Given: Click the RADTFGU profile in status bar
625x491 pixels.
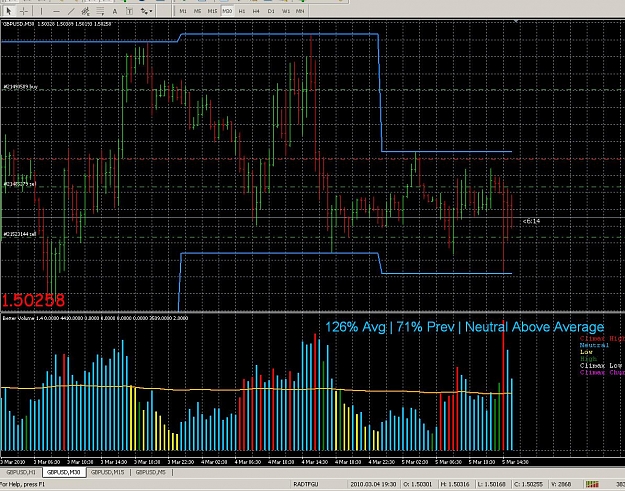Looking at the screenshot, I should [x=306, y=484].
